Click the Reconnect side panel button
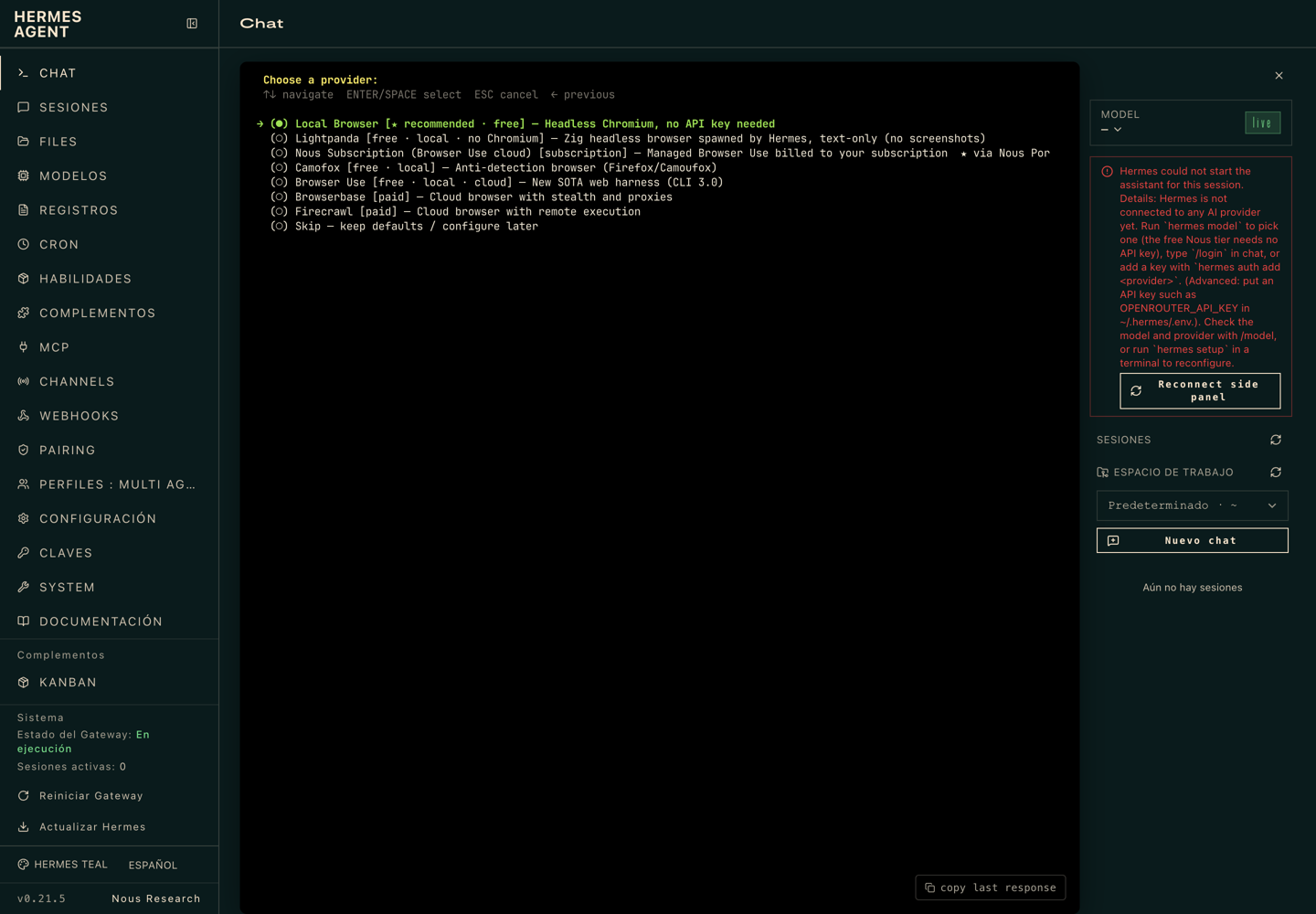Screen dimensions: 1316x914 [x=1200, y=391]
